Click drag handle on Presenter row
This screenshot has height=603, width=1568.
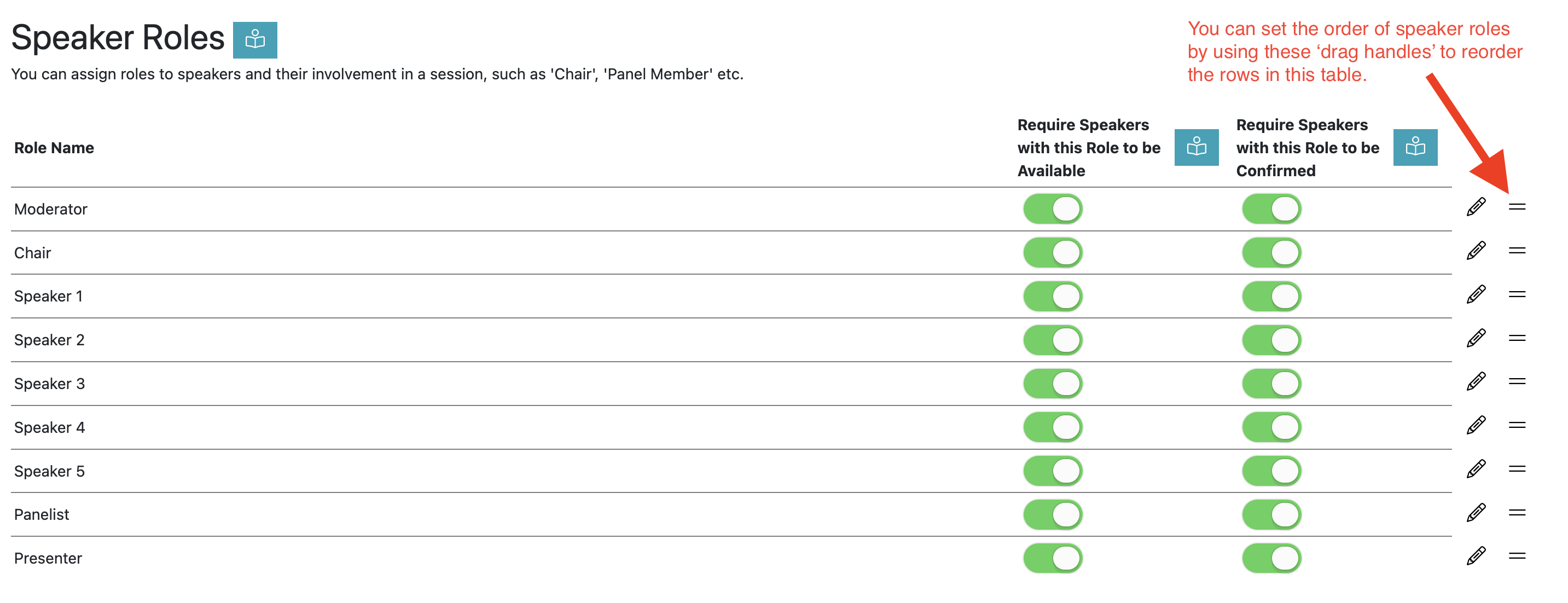1516,556
